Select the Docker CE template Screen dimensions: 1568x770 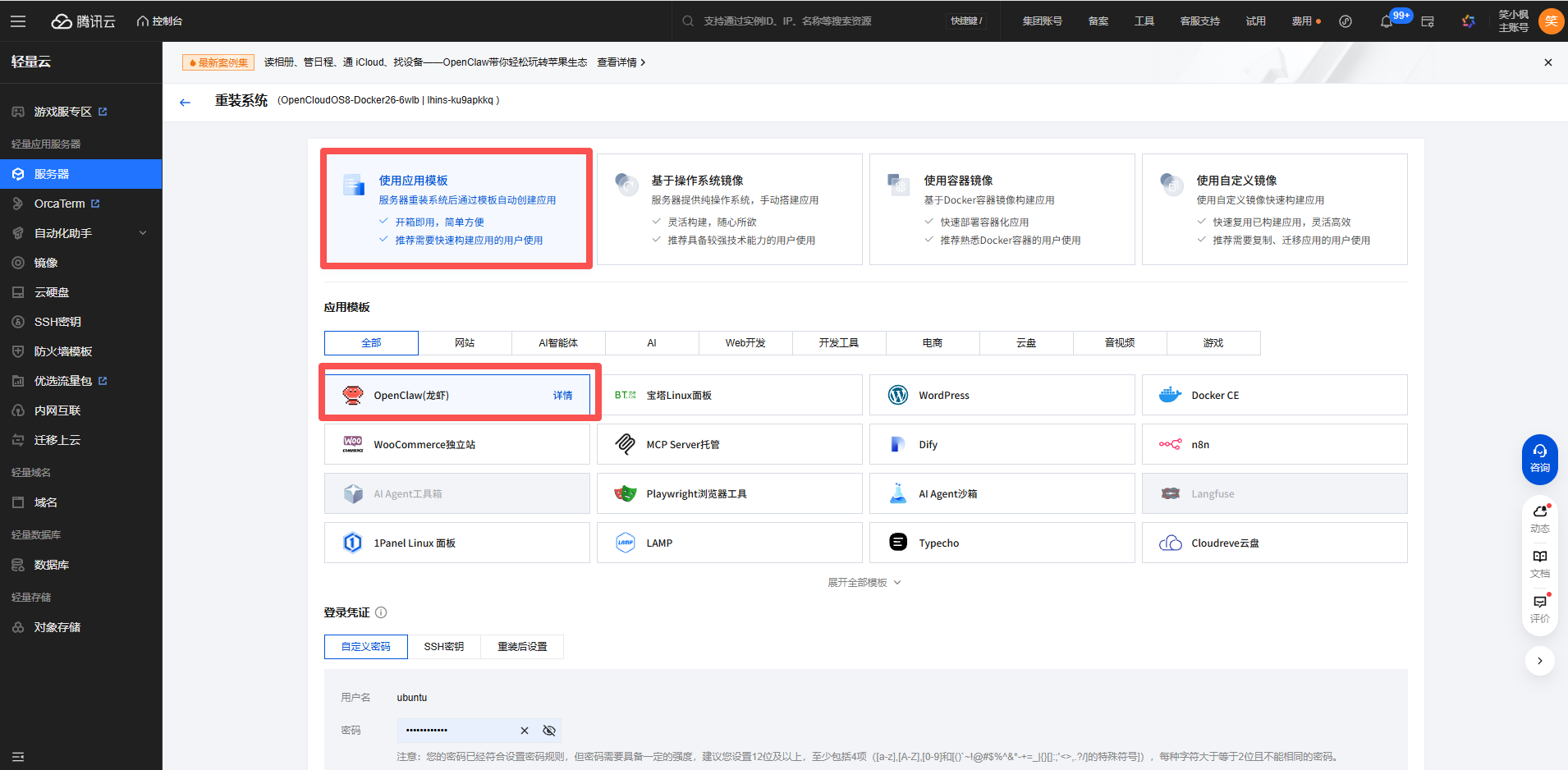point(1274,395)
